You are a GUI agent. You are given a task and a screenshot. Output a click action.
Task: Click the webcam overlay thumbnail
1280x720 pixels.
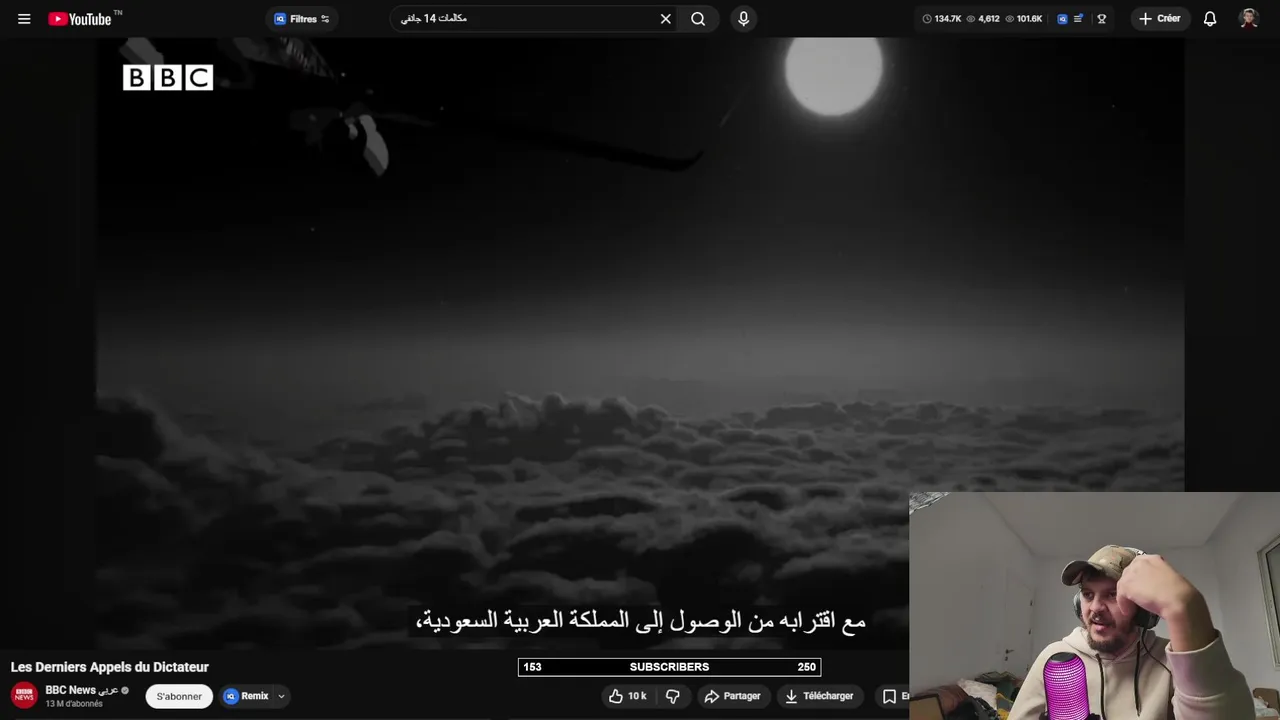pyautogui.click(x=1094, y=606)
